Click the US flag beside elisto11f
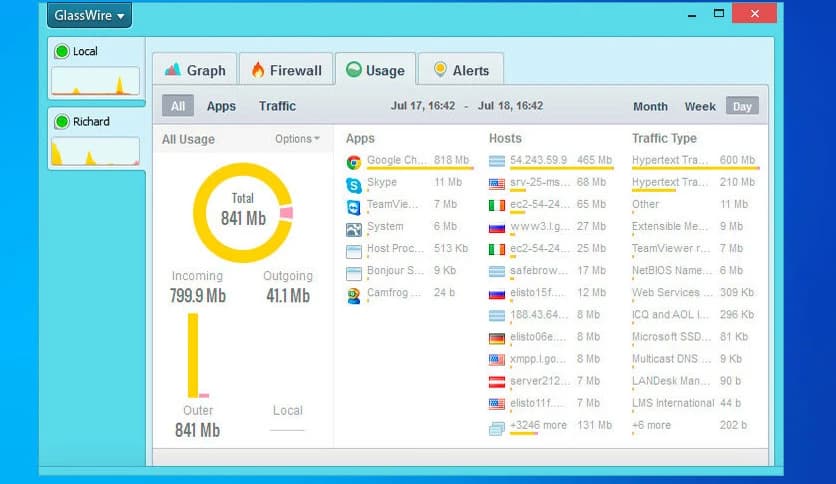Viewport: 836px width, 484px height. click(496, 404)
